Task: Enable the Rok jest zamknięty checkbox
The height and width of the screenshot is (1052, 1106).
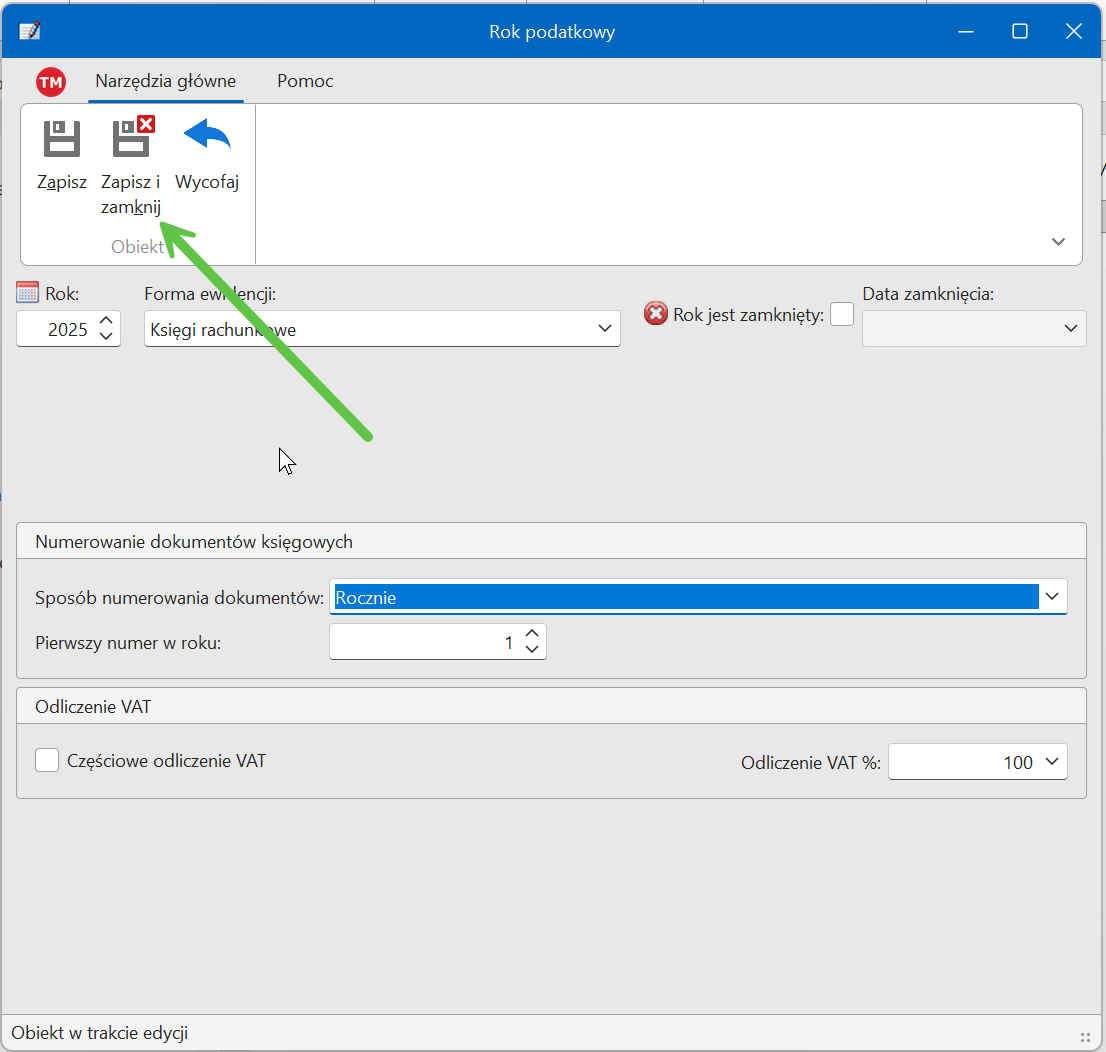Action: click(x=842, y=314)
